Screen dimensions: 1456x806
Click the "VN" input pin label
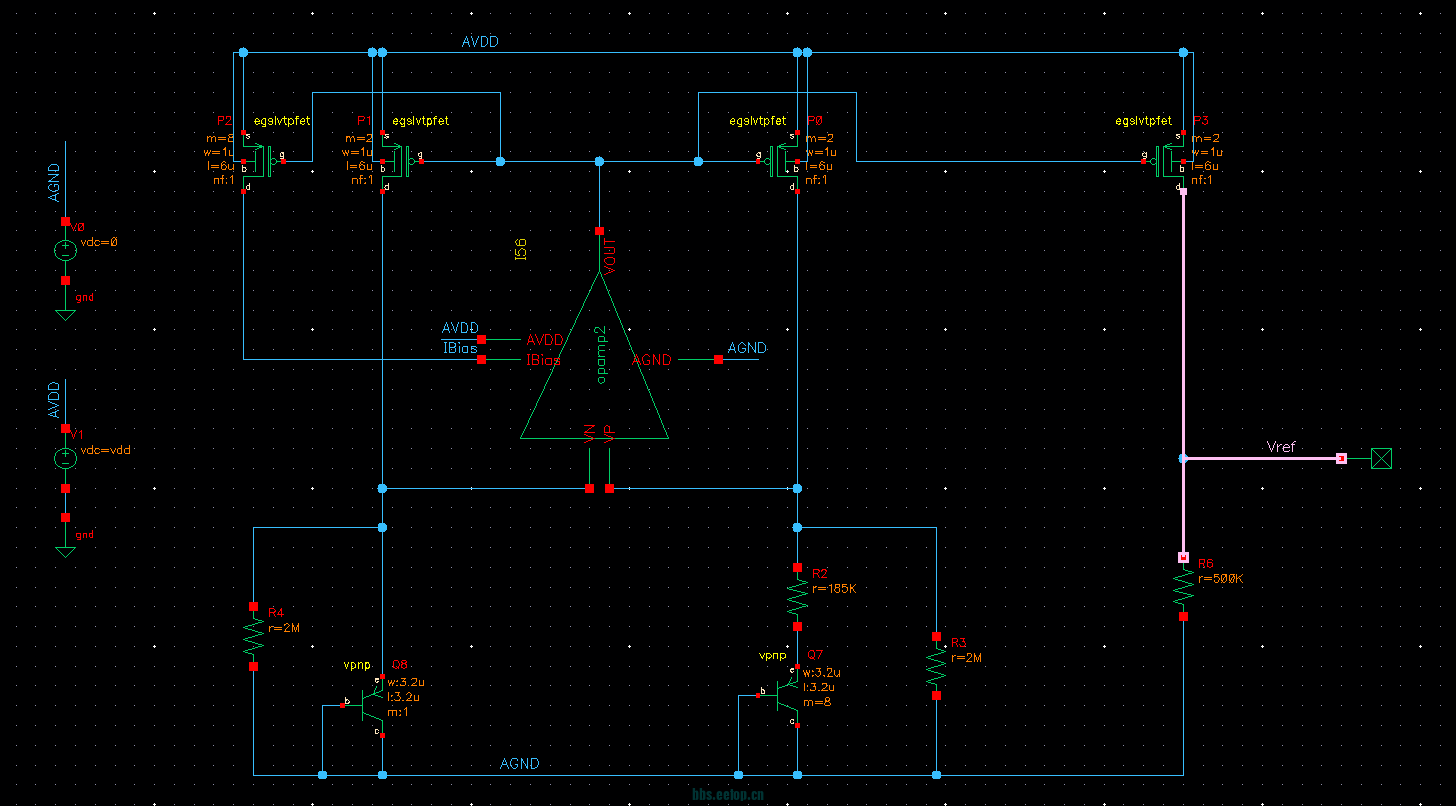click(x=589, y=433)
